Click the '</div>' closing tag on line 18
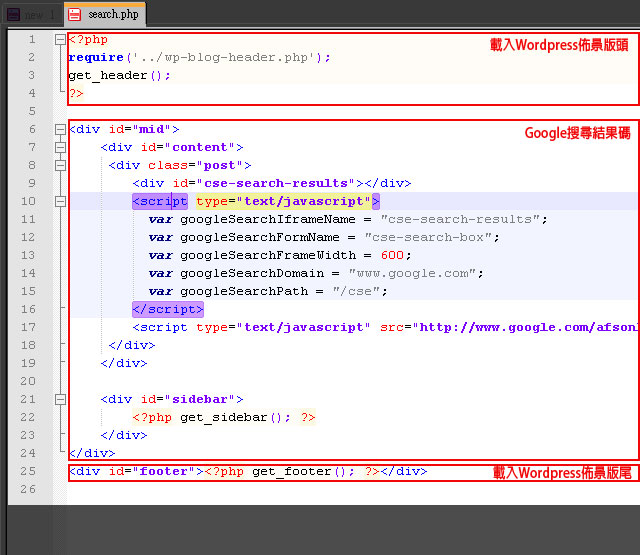 tap(132, 345)
